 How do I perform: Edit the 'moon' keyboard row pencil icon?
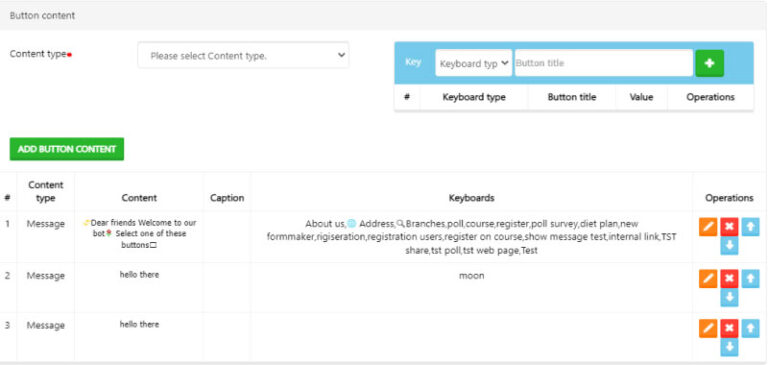(x=708, y=278)
